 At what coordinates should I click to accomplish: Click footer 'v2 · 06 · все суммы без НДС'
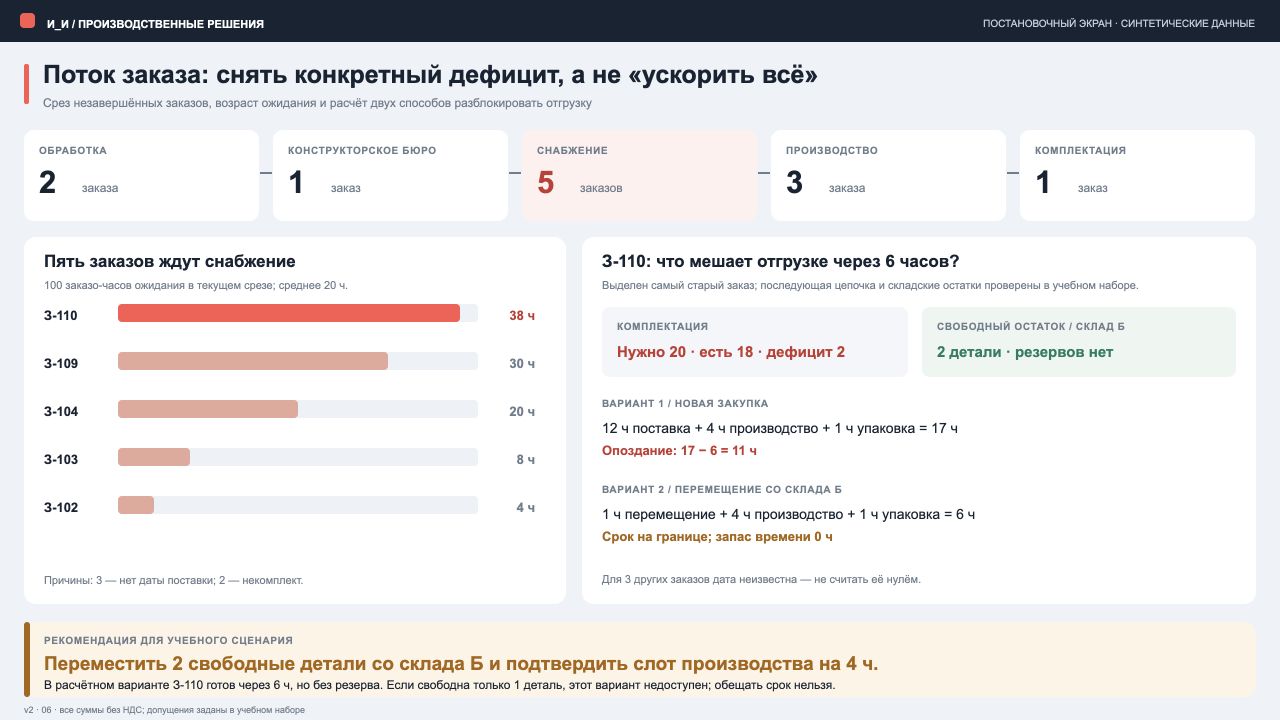[x=164, y=710]
